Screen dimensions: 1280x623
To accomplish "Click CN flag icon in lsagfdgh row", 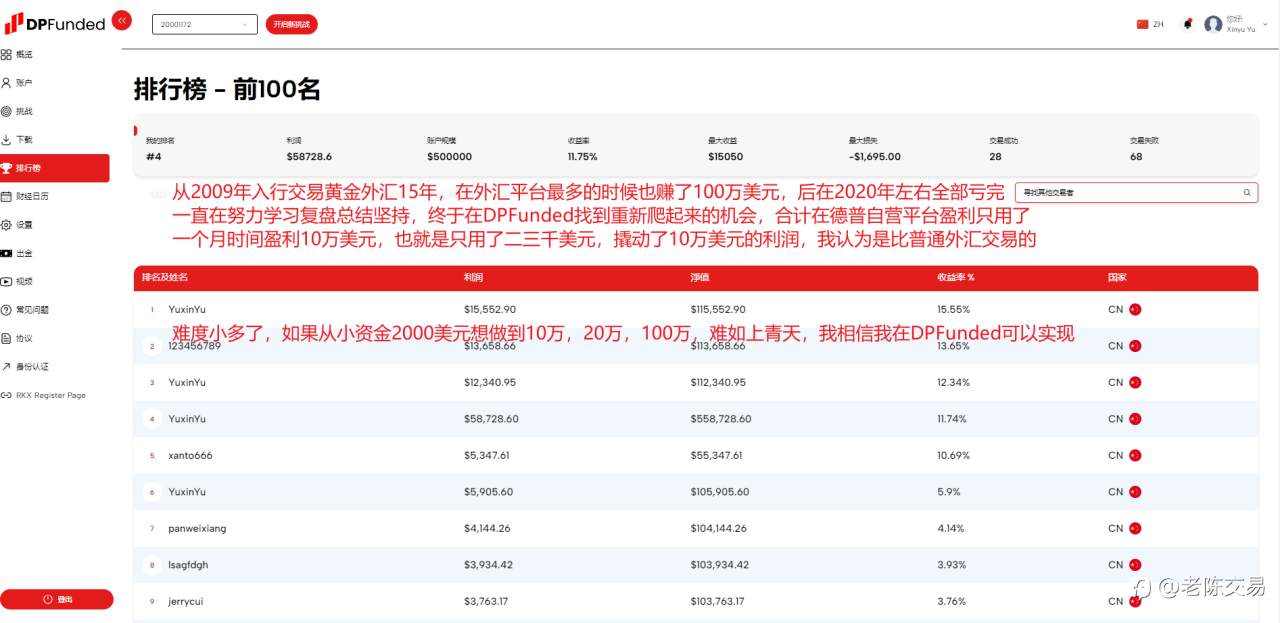I will (1135, 565).
